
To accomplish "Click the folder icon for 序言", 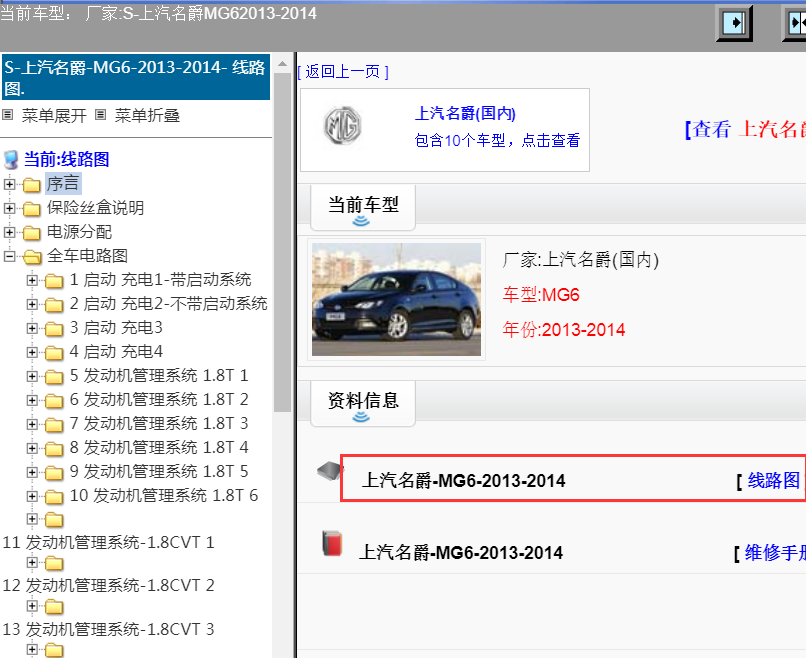I will click(x=31, y=184).
